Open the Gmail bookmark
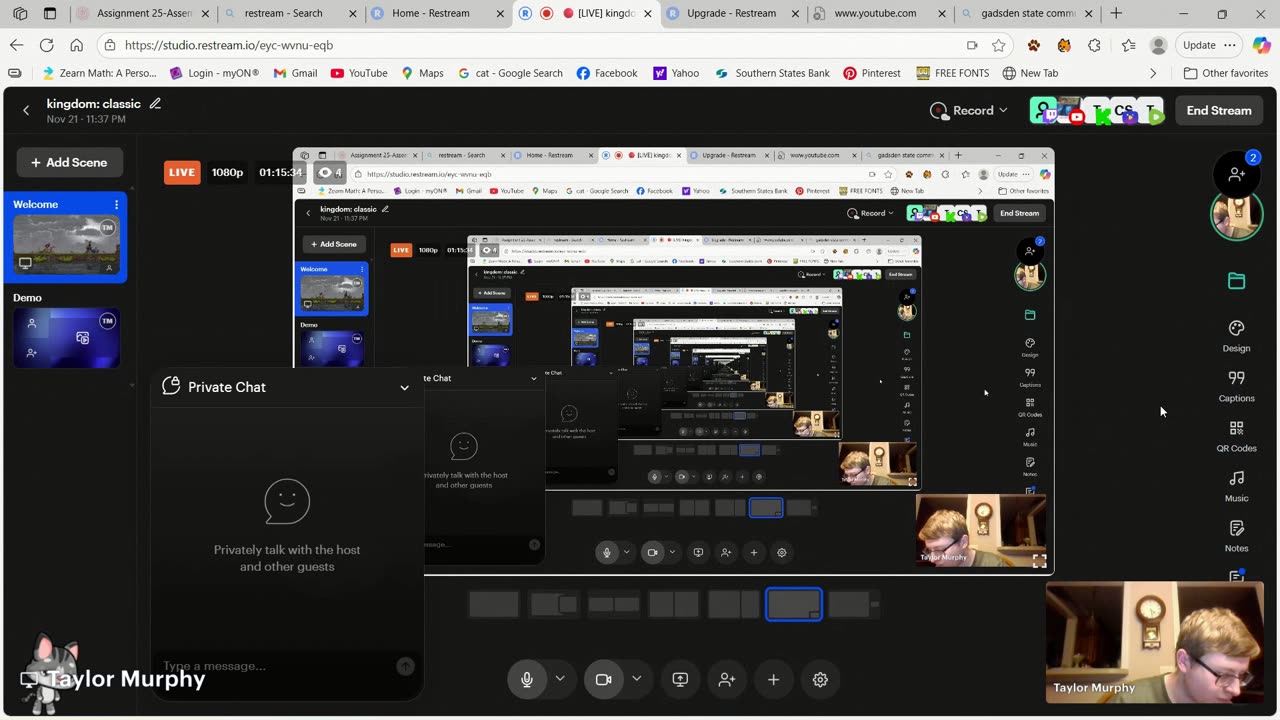This screenshot has height=720, width=1280. [296, 73]
